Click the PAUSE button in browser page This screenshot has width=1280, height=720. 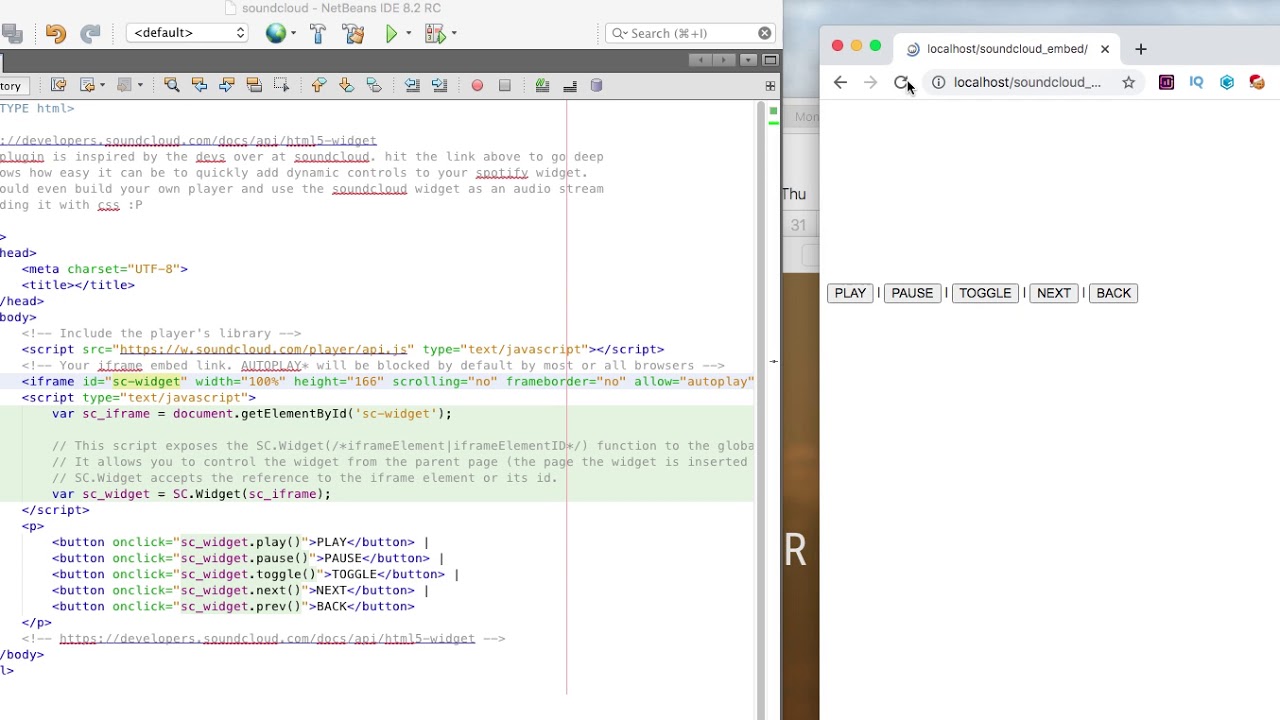(x=912, y=293)
